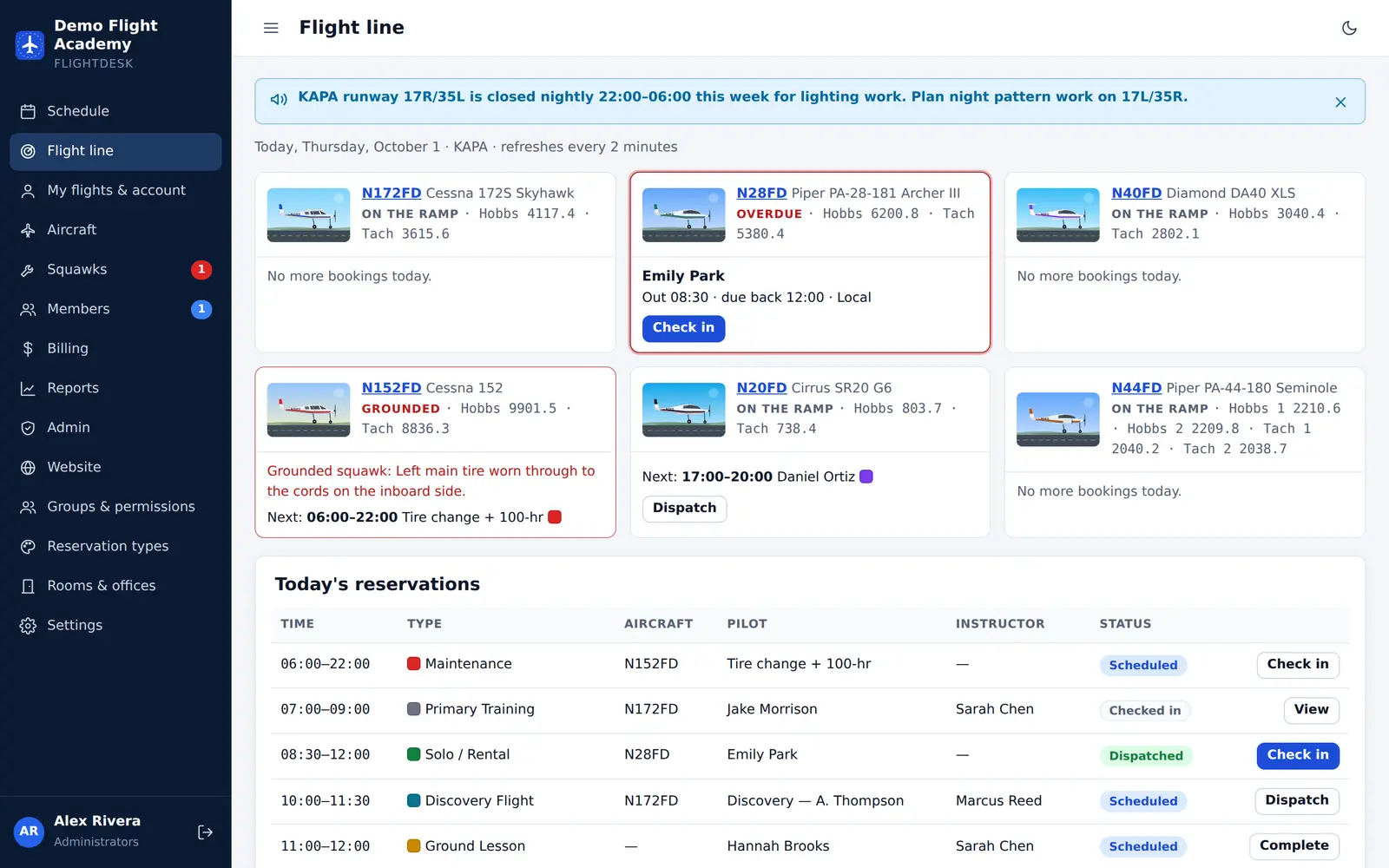
Task: Click the Members people icon
Action: coord(28,309)
